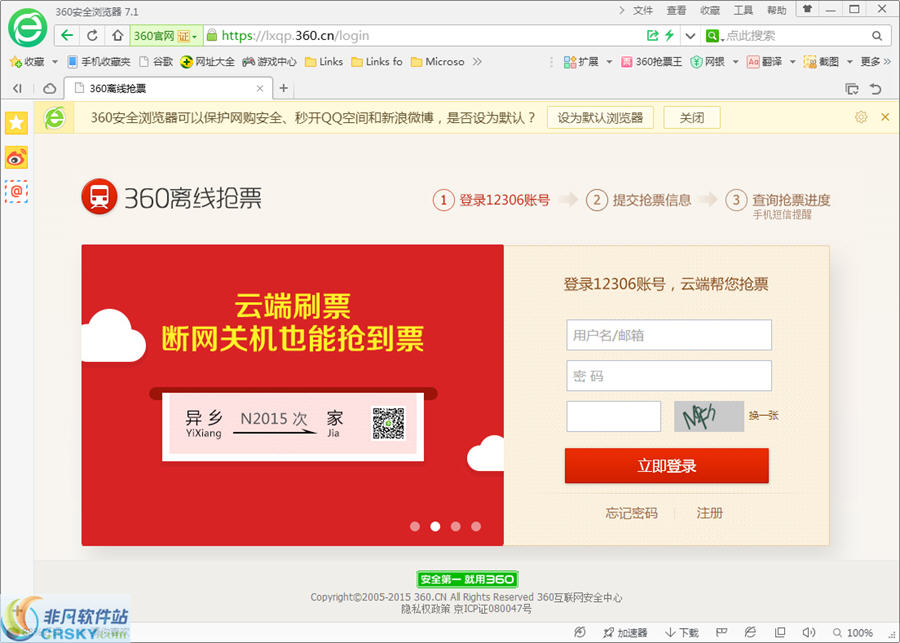Click the 立即登录 login button

click(666, 466)
